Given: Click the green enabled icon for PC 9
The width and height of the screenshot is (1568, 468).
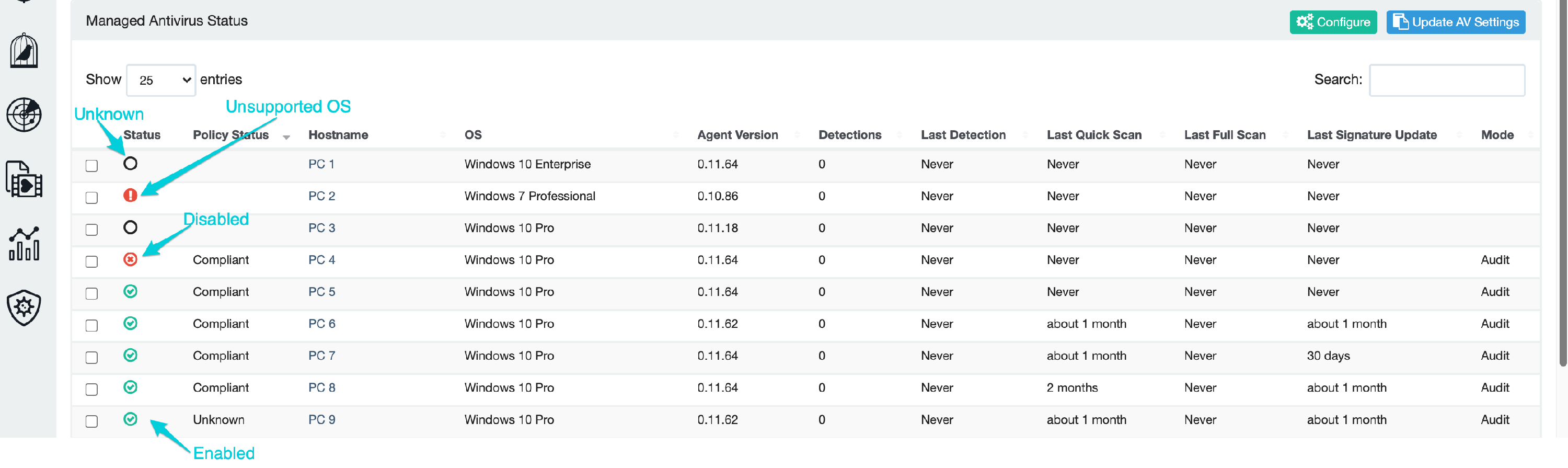Looking at the screenshot, I should point(130,419).
